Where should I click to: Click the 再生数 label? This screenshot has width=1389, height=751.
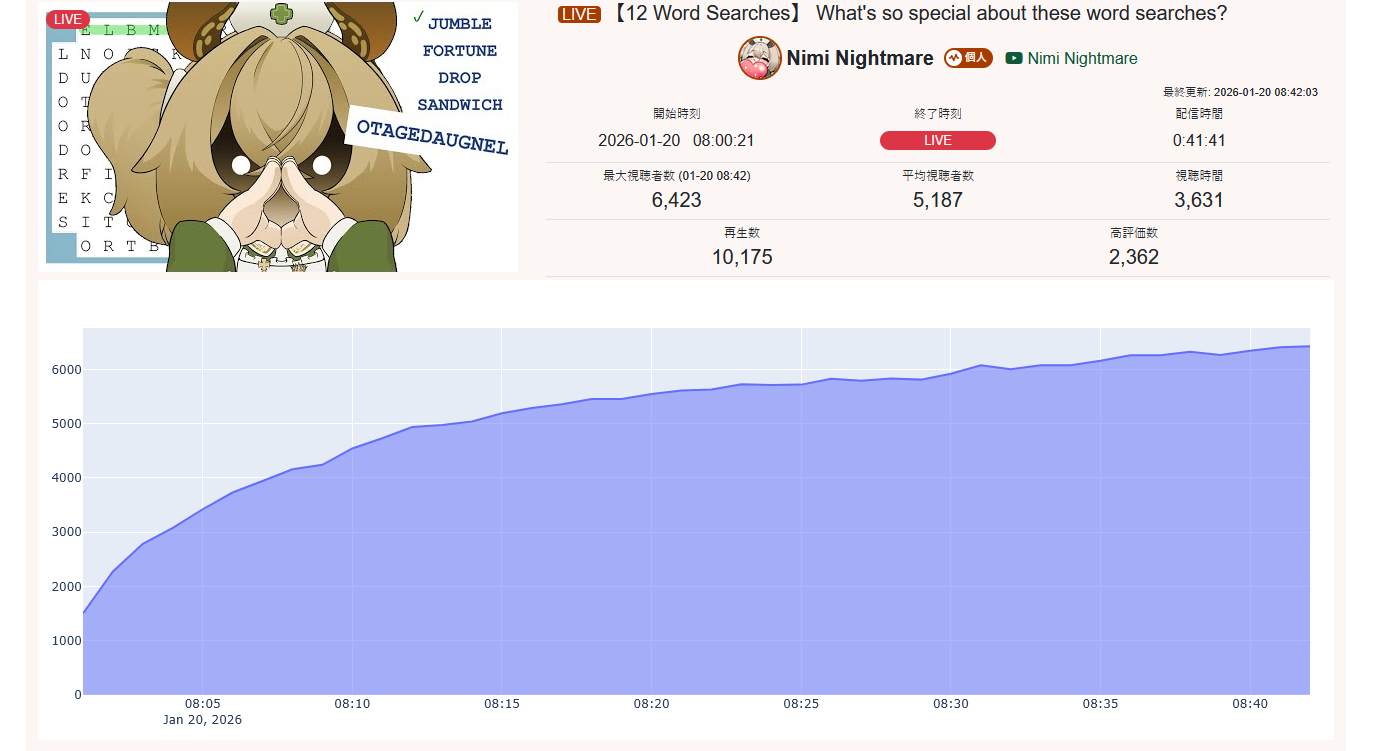pos(742,233)
